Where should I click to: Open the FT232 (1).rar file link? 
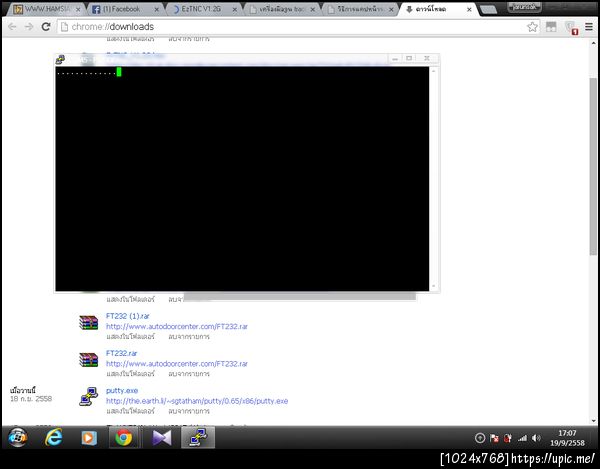tap(127, 316)
